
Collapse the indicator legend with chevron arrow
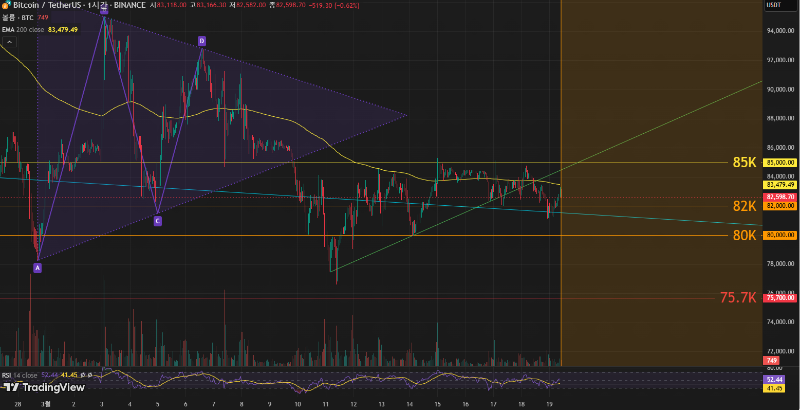tap(9, 42)
